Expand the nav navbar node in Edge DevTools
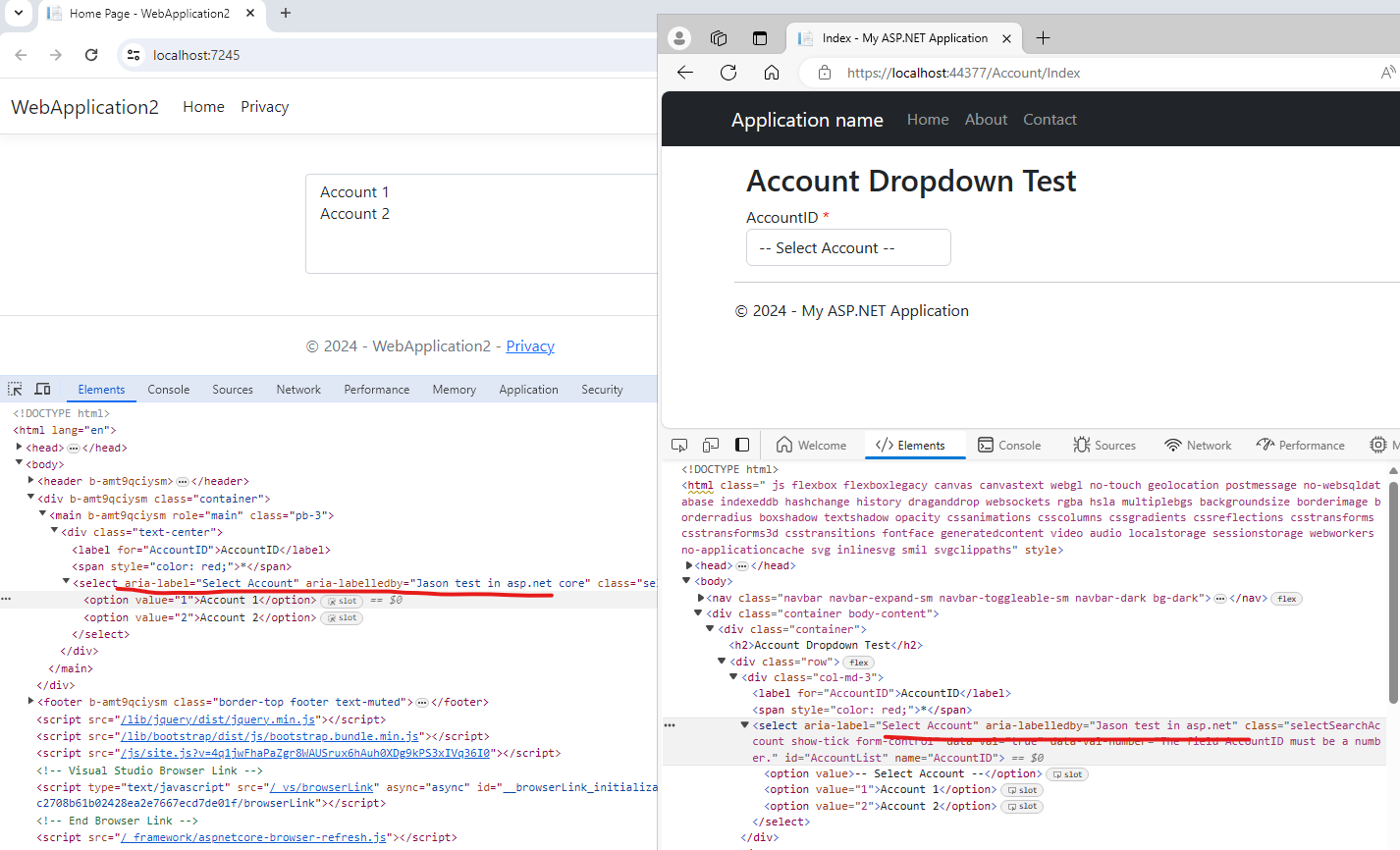 700,598
